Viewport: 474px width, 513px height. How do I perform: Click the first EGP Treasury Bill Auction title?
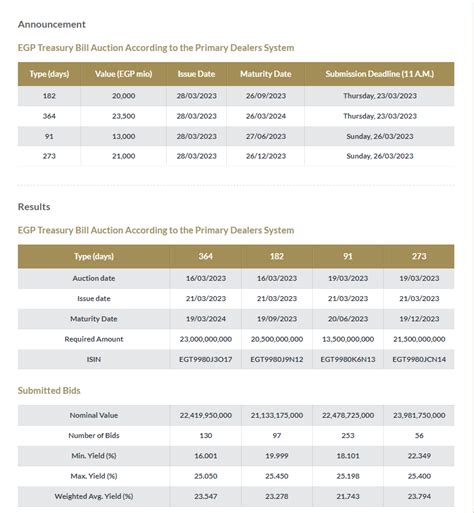(156, 48)
